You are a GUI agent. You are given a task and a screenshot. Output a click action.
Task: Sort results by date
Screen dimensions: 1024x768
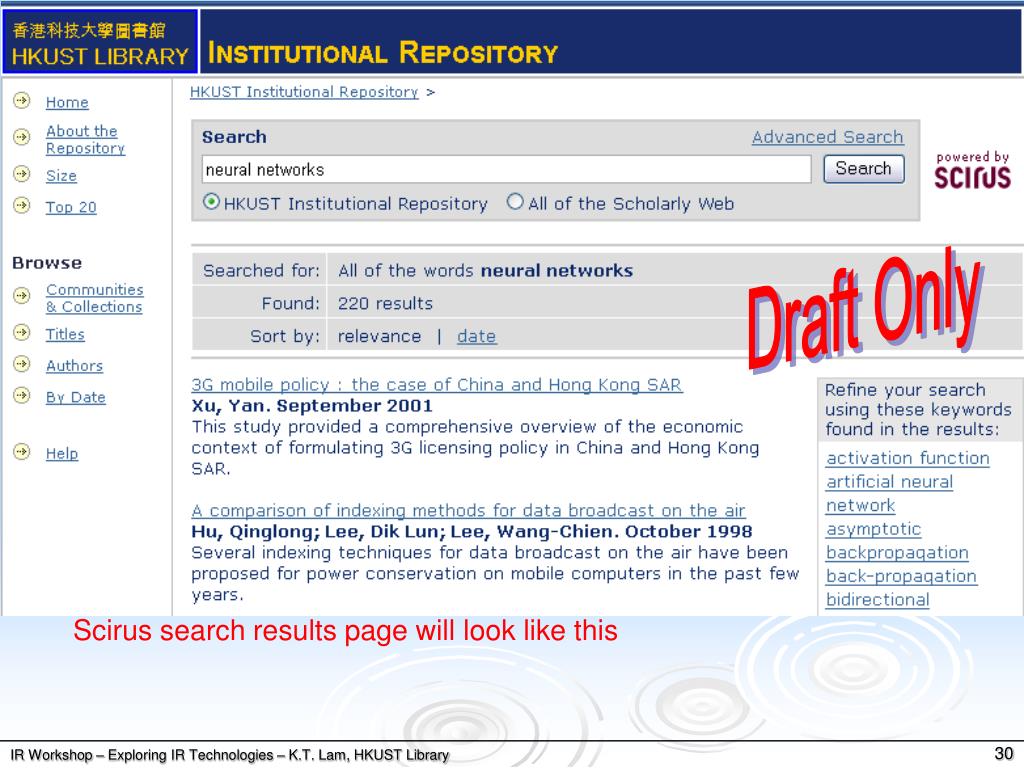pyautogui.click(x=477, y=336)
